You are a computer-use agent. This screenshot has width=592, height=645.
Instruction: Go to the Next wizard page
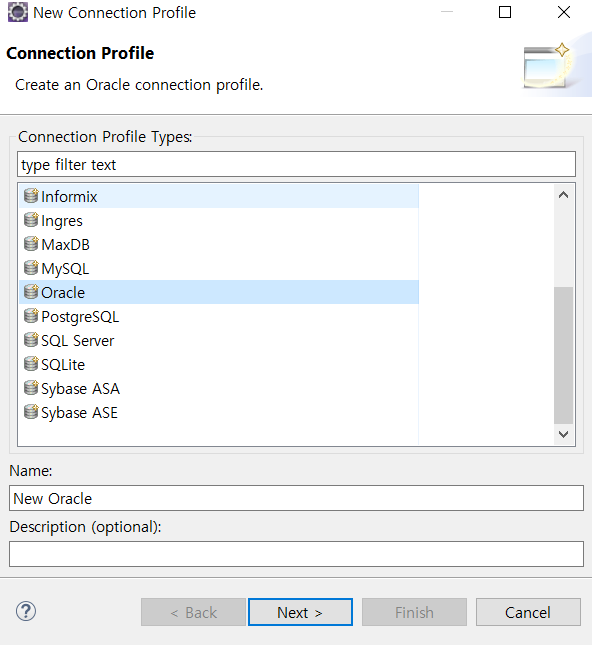(300, 612)
